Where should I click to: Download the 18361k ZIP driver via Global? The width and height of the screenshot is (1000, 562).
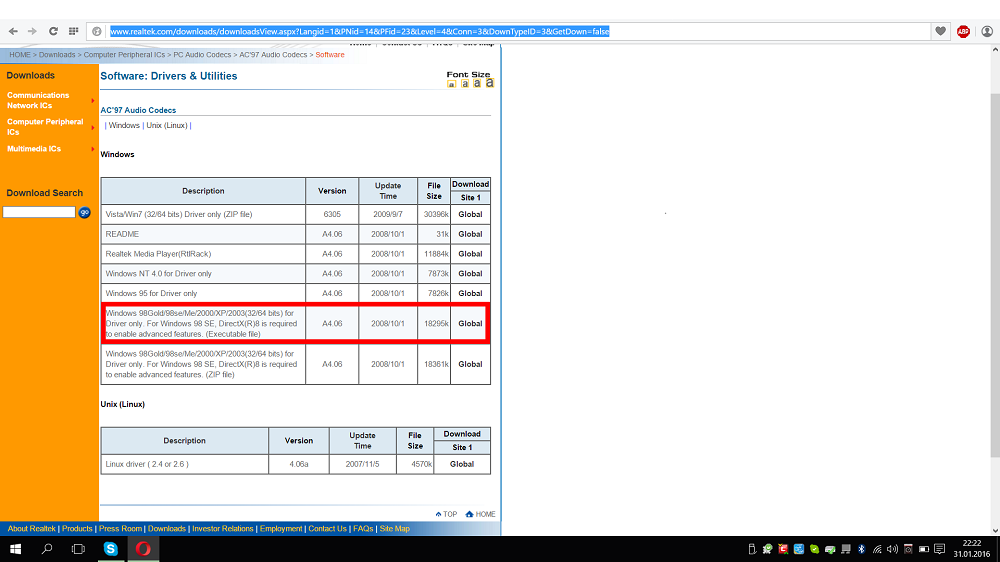click(x=470, y=364)
